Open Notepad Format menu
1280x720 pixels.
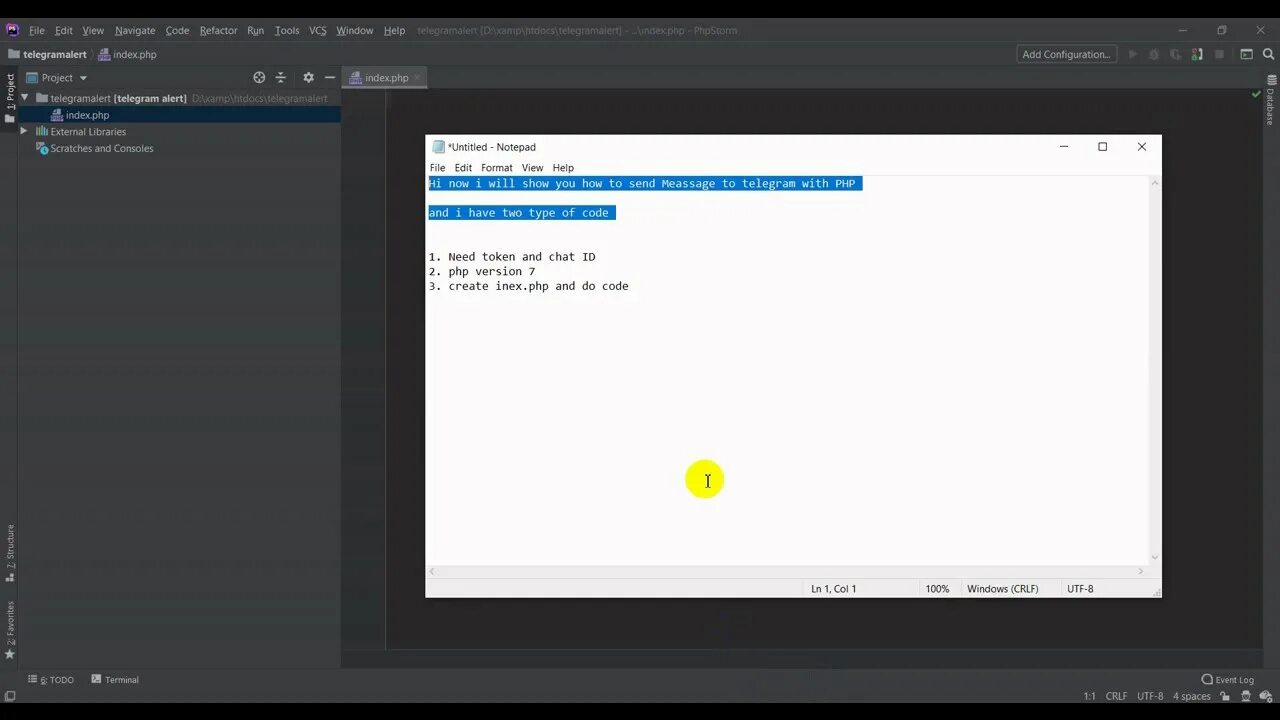pyautogui.click(x=496, y=168)
